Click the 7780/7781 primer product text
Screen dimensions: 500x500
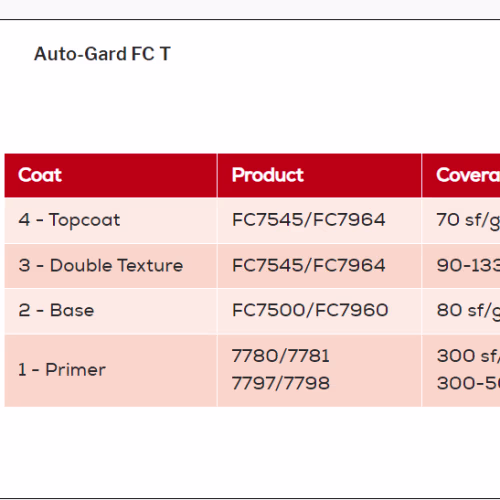pyautogui.click(x=281, y=356)
